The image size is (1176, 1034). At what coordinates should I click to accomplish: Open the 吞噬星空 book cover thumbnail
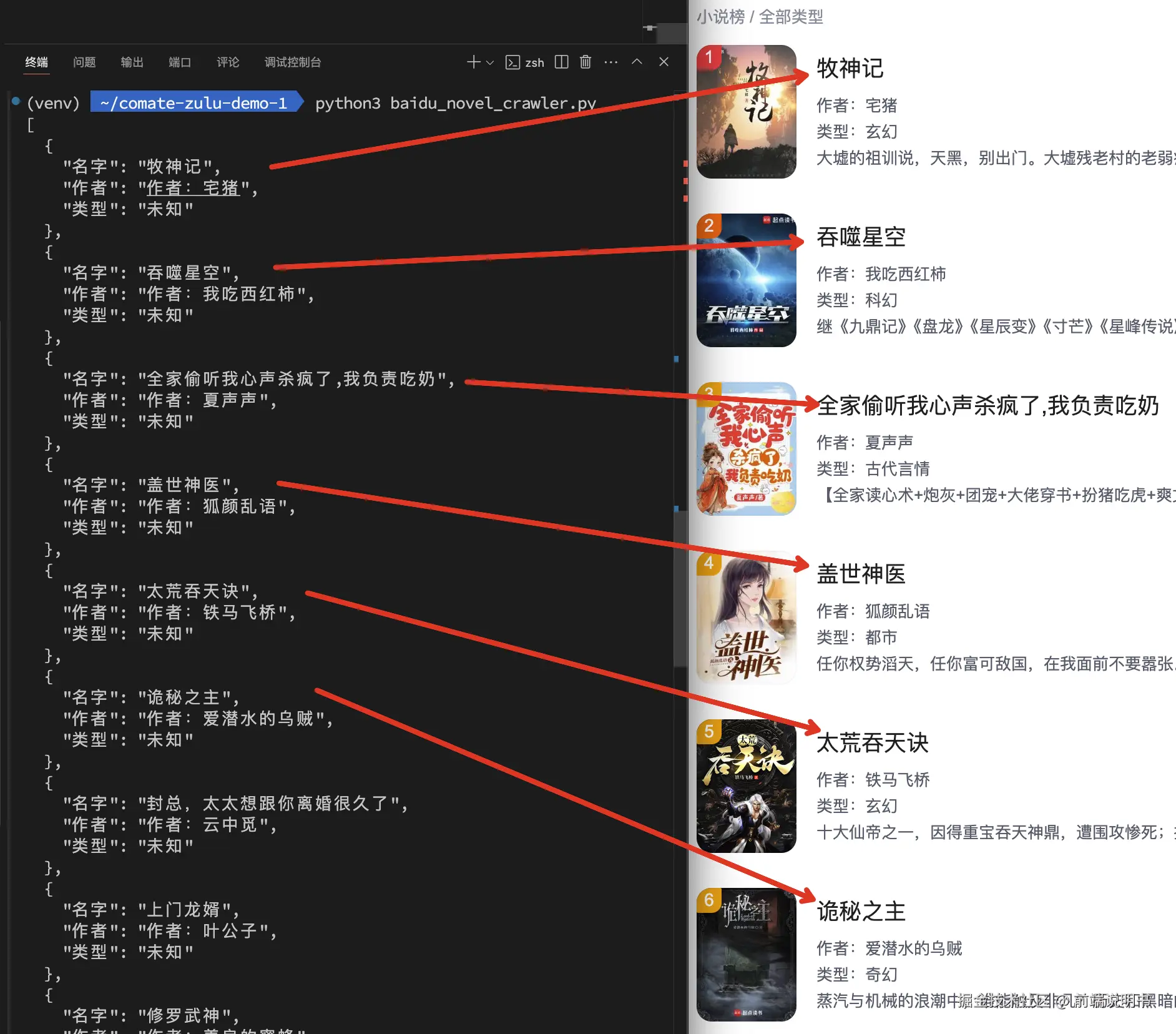click(746, 280)
